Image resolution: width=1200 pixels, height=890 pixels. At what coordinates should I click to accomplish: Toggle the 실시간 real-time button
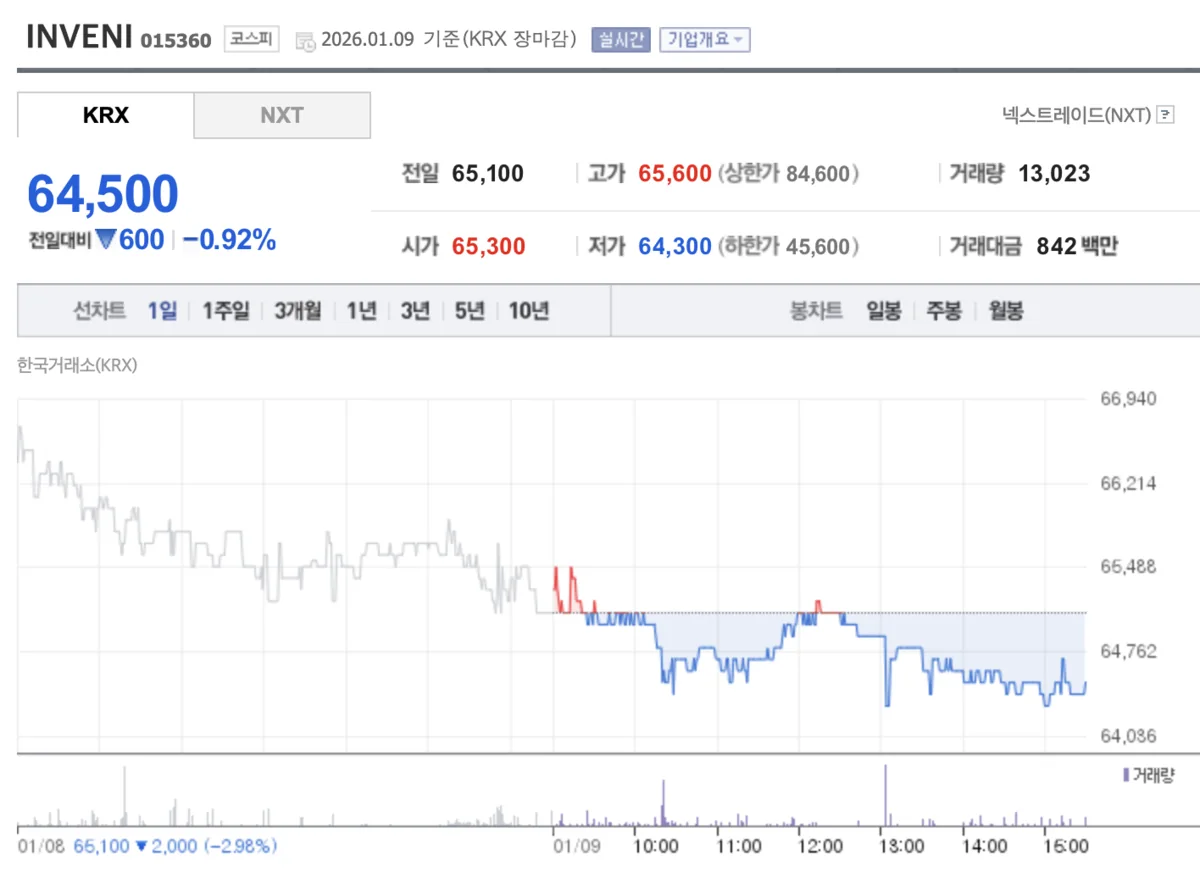pos(621,40)
